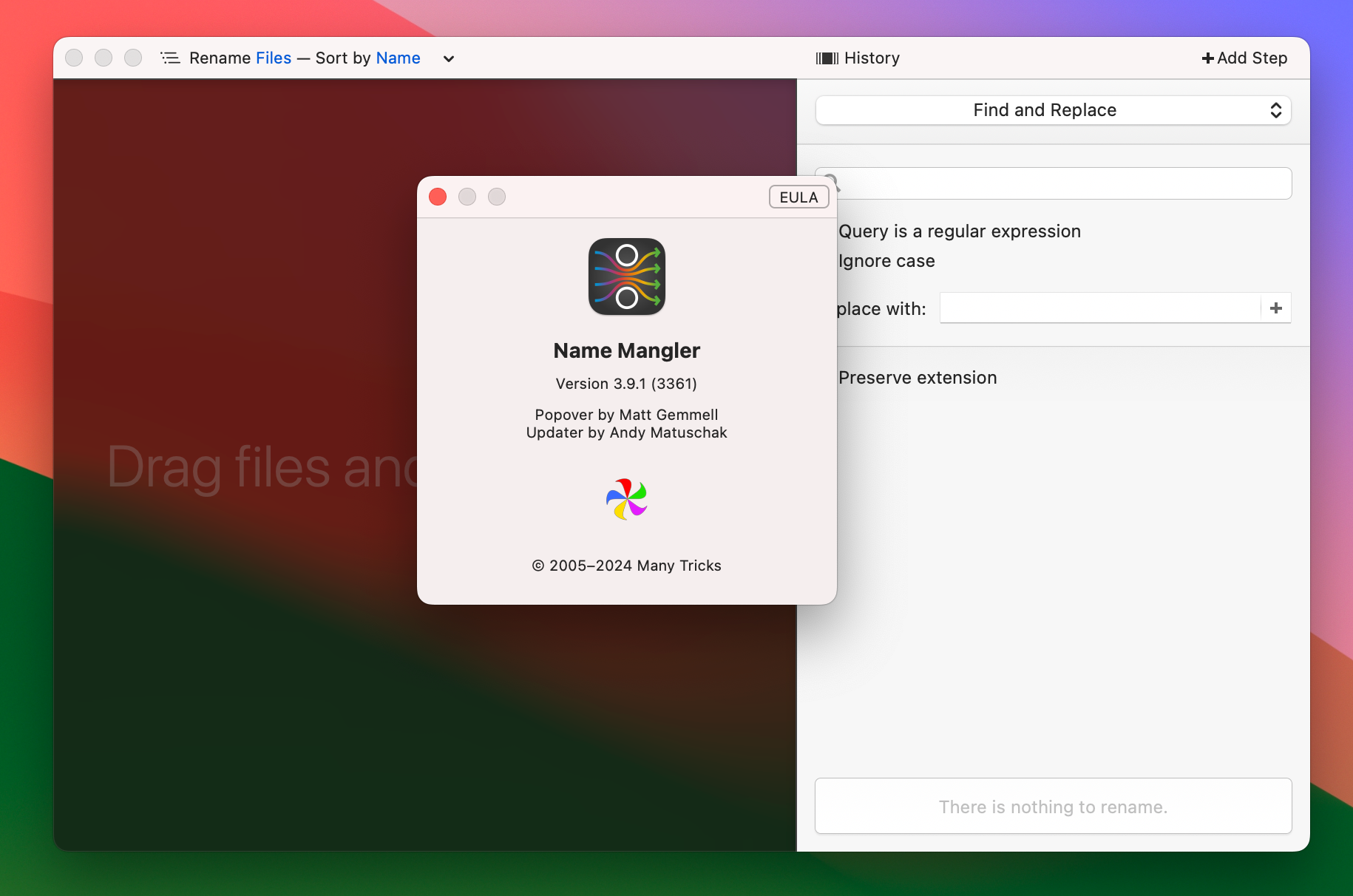This screenshot has width=1353, height=896.
Task: Click the '© 2005–2024 Many Tricks' text
Action: click(x=626, y=566)
